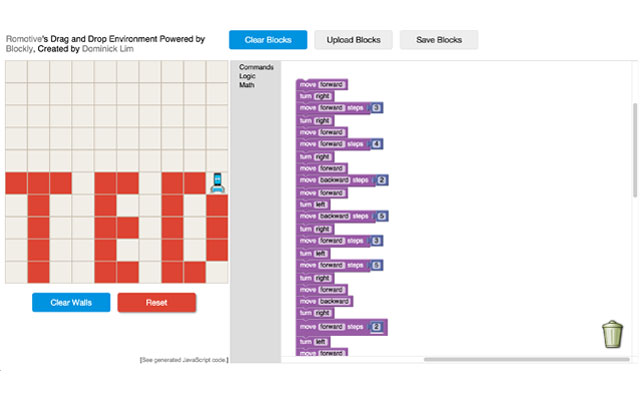Viewport: 640px width, 396px height.
Task: Toggle the empty top-left grid cell wall
Action: coord(16,71)
